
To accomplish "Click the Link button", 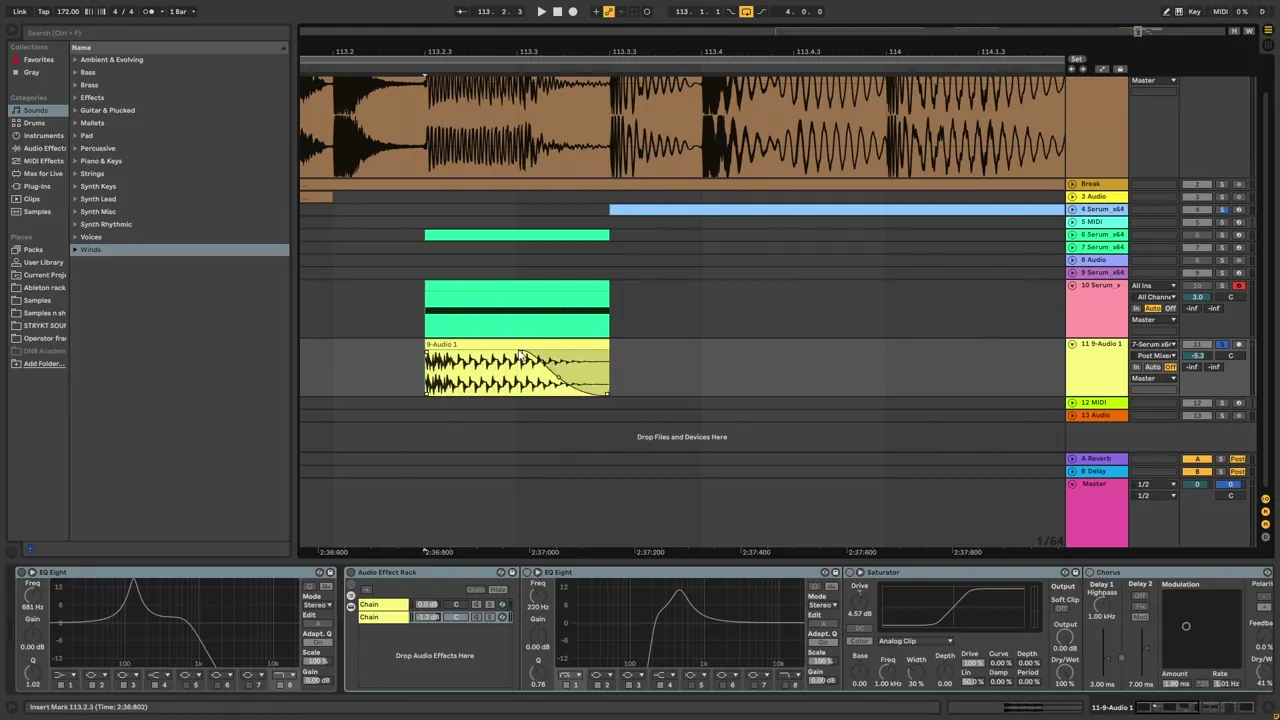I will [20, 12].
